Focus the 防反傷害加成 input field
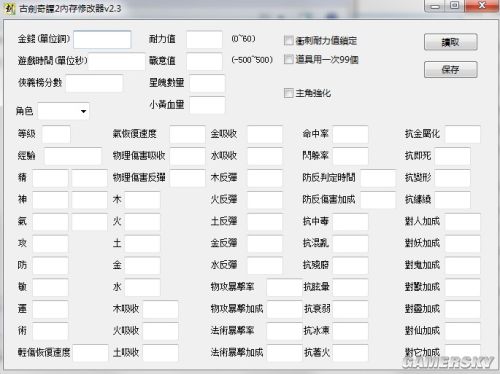The height and width of the screenshot is (374, 500). [378, 200]
